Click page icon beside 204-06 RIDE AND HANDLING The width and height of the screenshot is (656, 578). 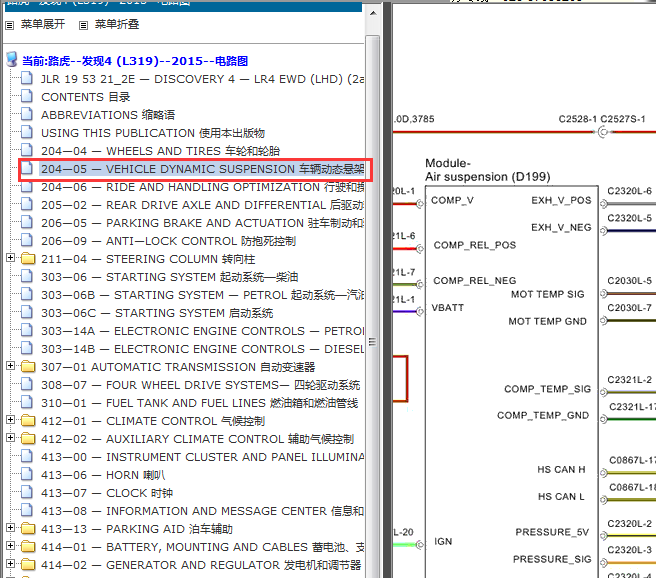pos(27,186)
